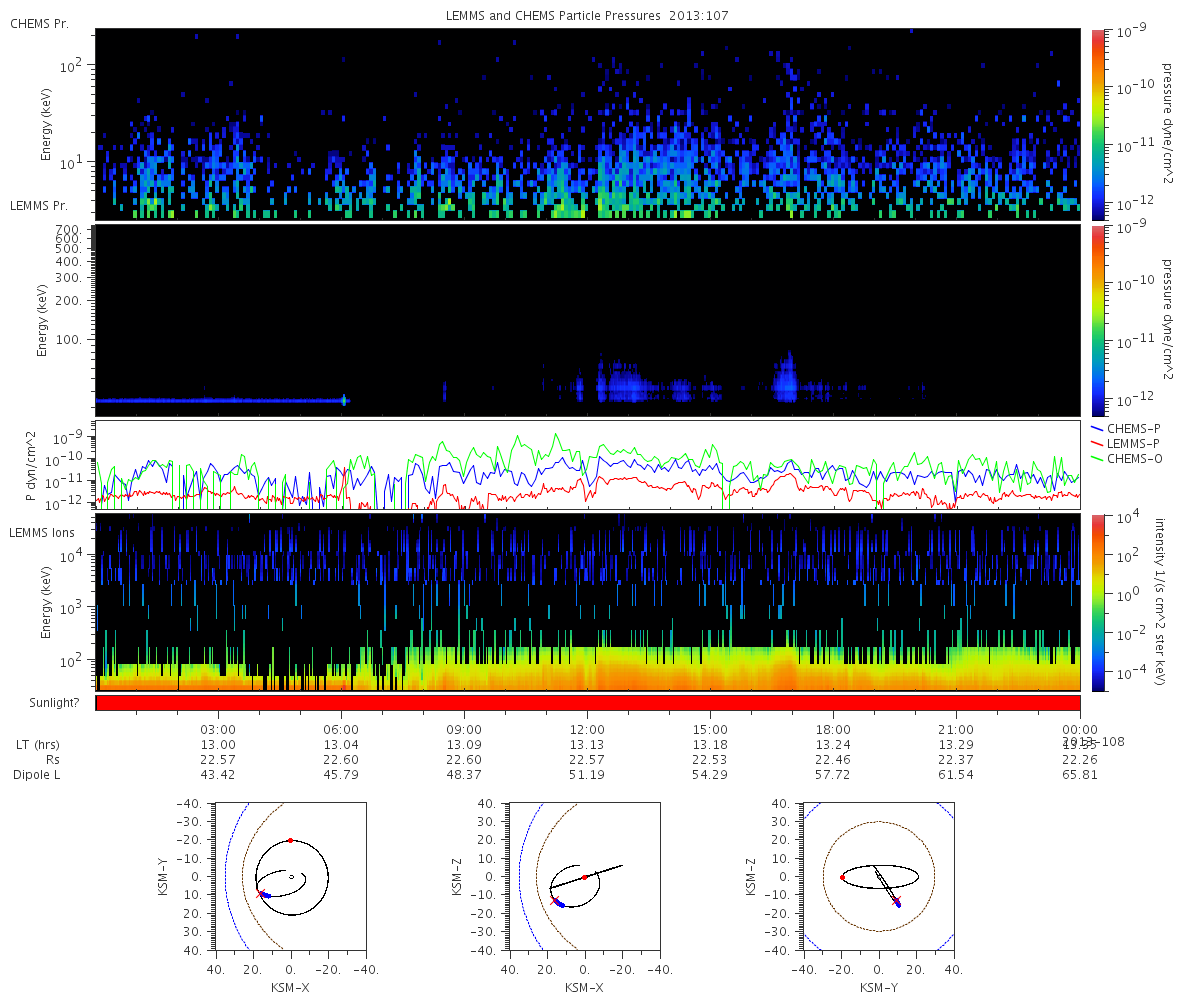The height and width of the screenshot is (1000, 1200).
Task: Click the CHEMS pressure color bar
Action: (1098, 124)
